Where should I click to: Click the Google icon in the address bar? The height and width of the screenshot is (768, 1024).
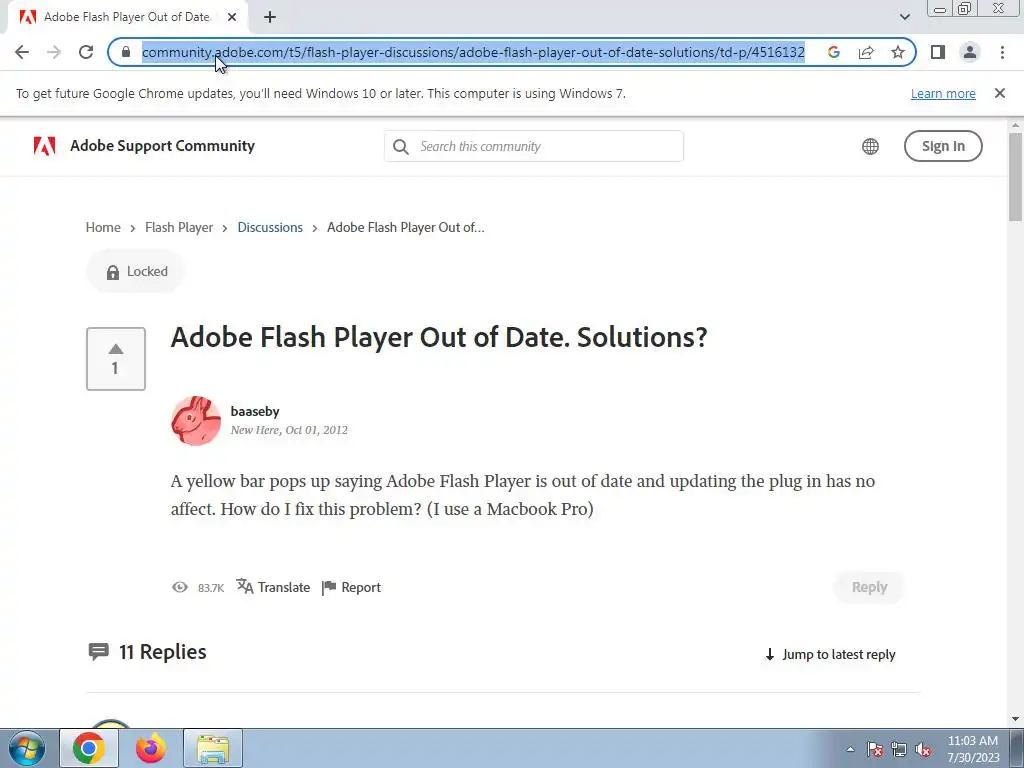(833, 52)
